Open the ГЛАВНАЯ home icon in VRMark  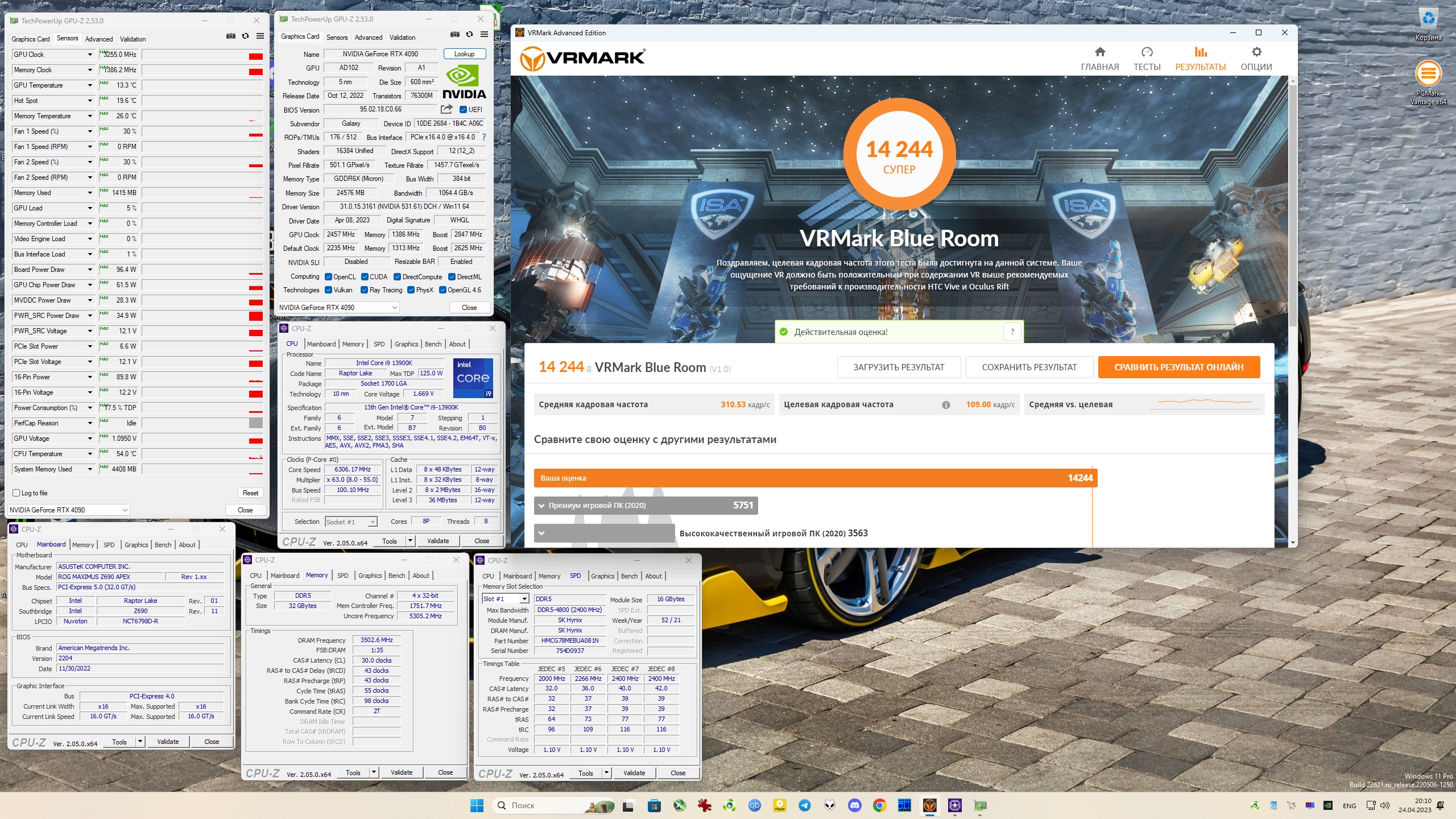pos(1099,52)
